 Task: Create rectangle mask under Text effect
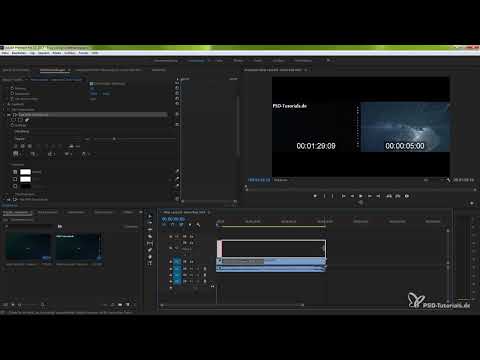[21, 120]
